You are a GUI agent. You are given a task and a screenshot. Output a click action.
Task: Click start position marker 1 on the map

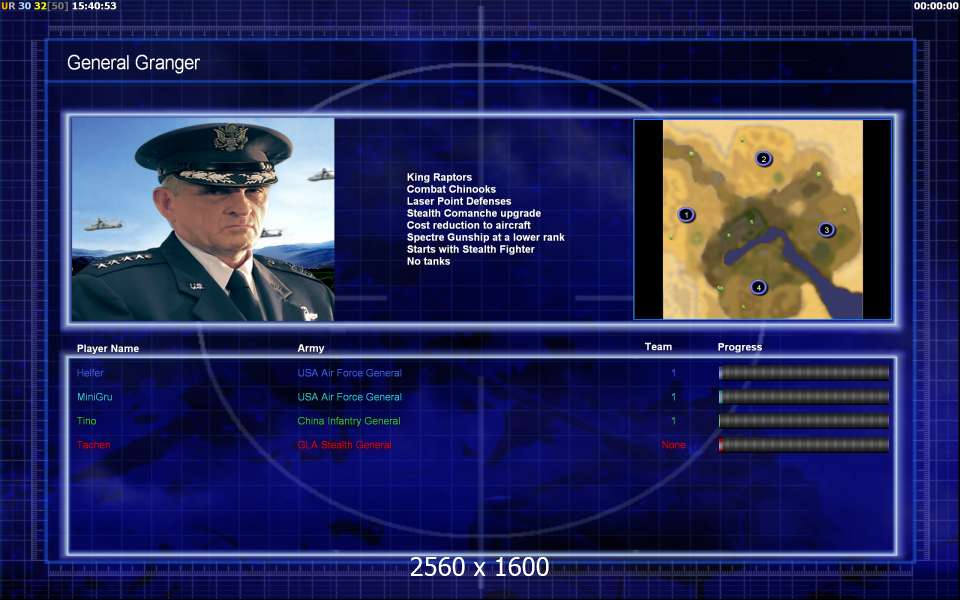coord(686,215)
